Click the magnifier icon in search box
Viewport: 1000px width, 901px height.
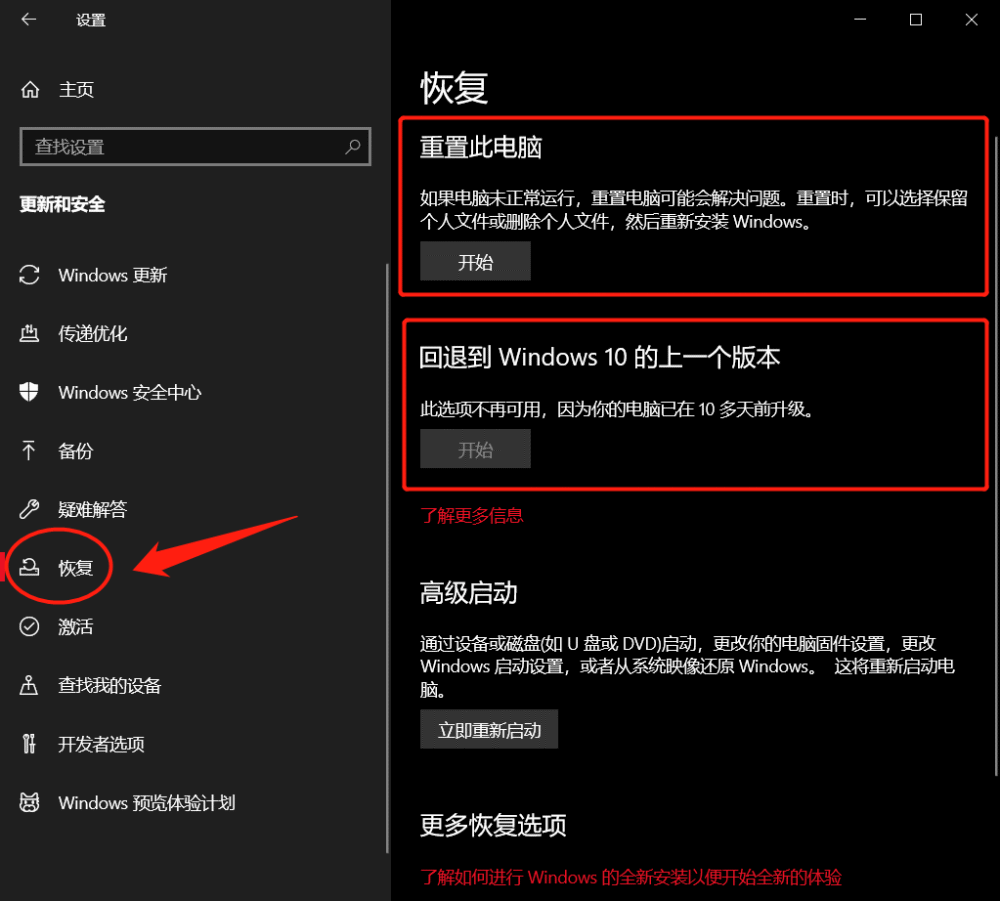click(353, 147)
